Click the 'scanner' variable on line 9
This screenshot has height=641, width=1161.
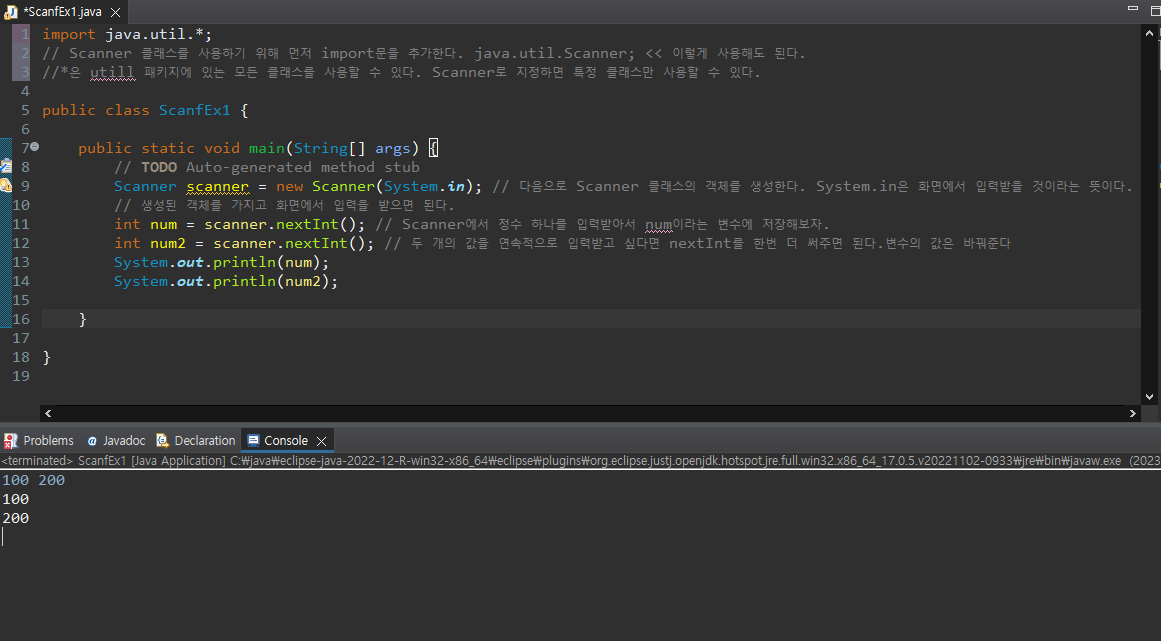218,187
